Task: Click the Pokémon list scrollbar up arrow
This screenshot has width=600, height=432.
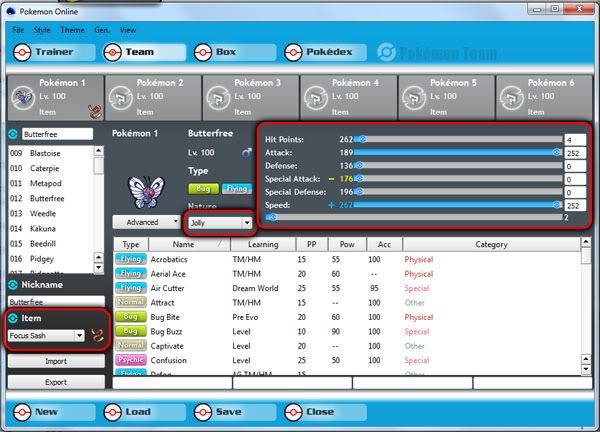Action: (99, 151)
